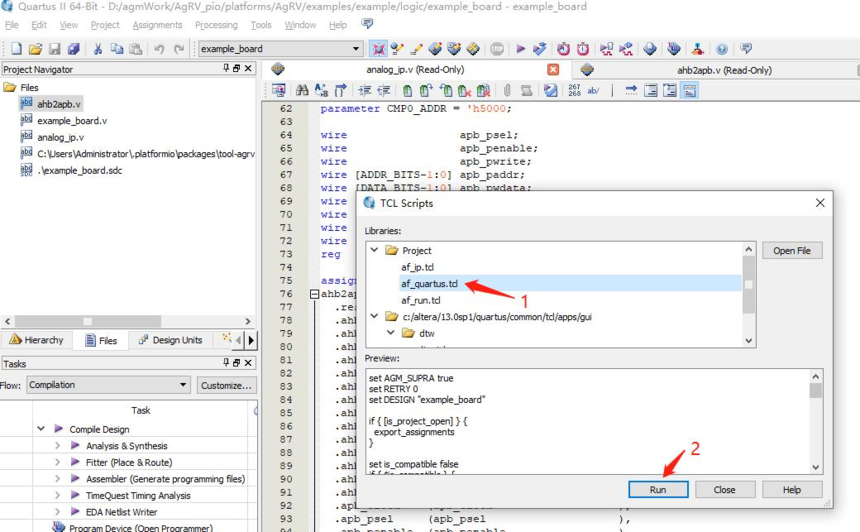Open the File menu
The width and height of the screenshot is (860, 532).
(x=12, y=25)
